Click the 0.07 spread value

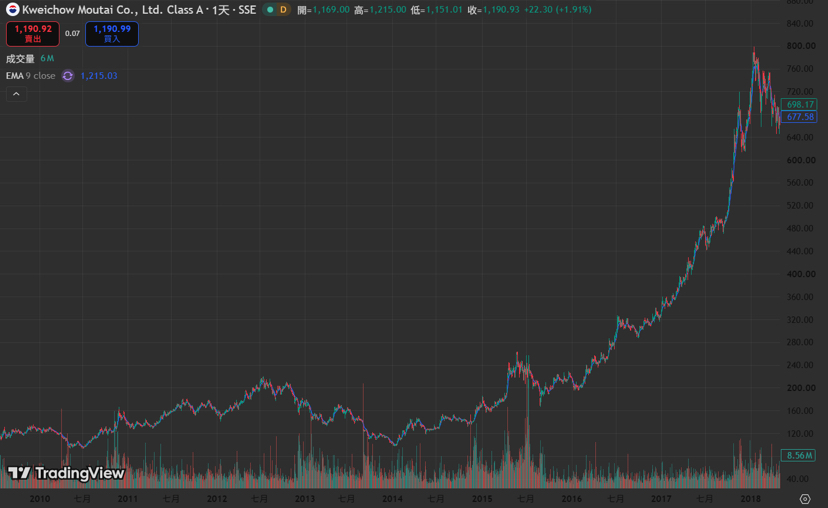coord(72,34)
